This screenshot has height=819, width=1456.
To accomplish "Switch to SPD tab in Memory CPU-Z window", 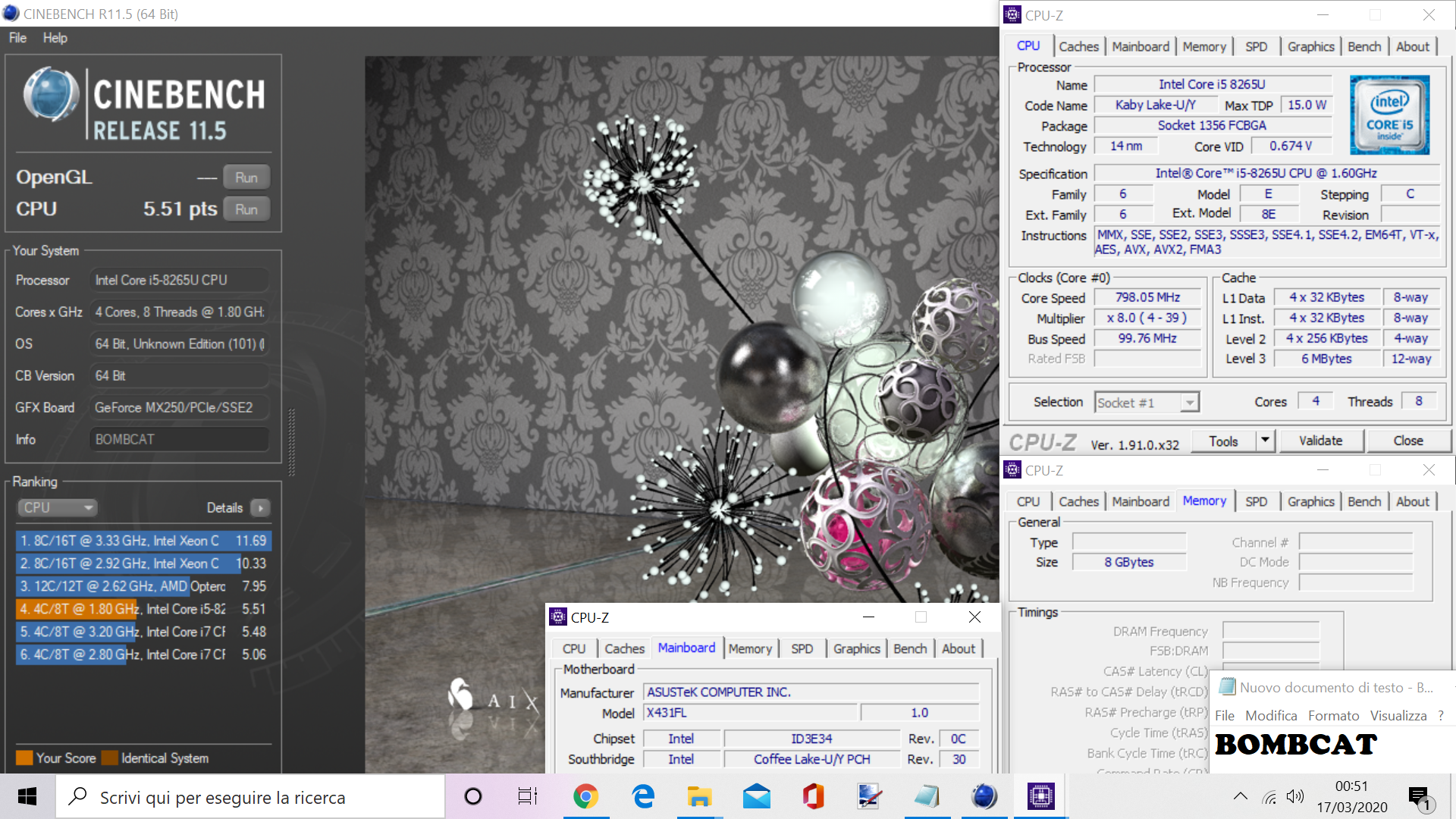I will pos(1256,502).
